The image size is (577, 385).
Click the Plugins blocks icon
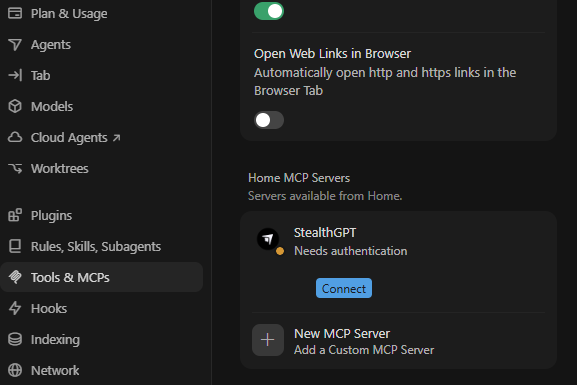(x=15, y=215)
